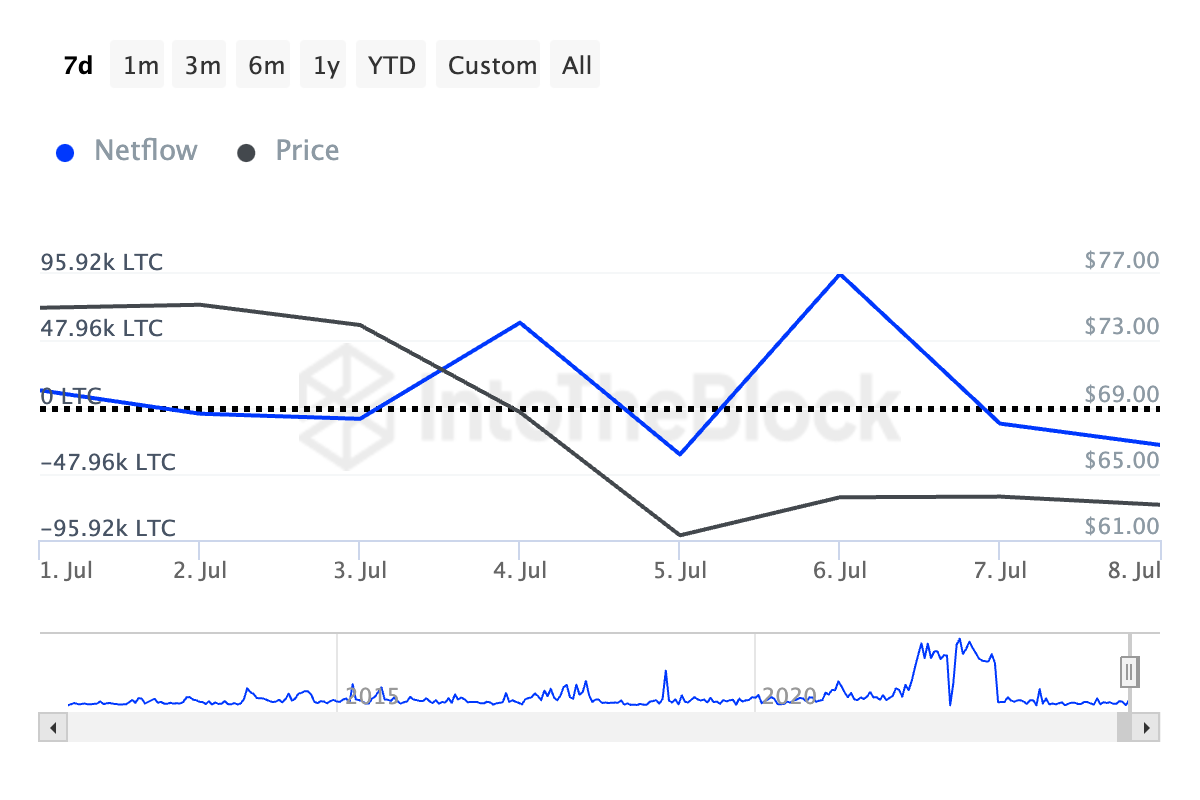Show All historical data
The image size is (1200, 800).
click(x=577, y=66)
